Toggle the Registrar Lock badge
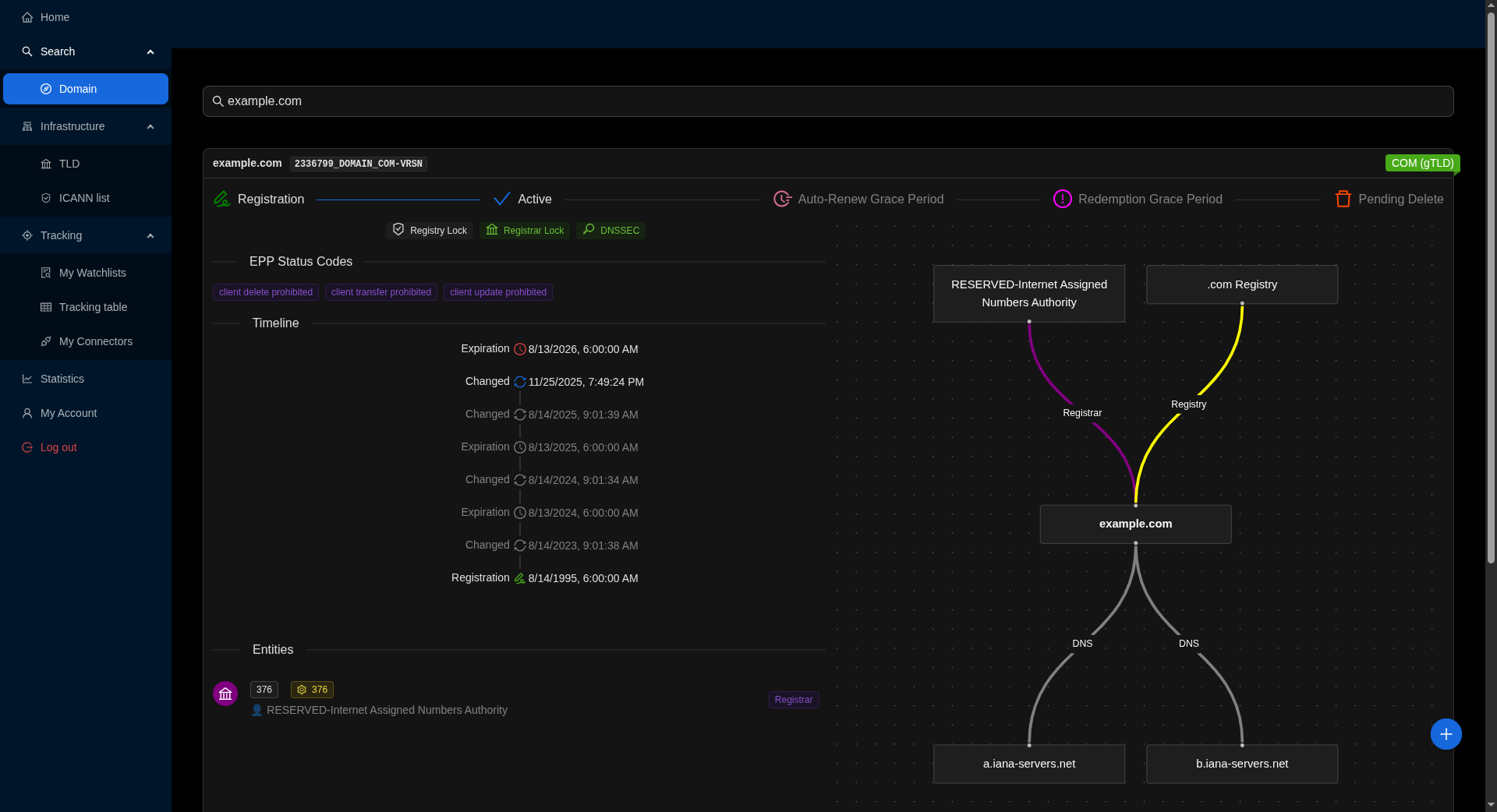 [x=525, y=230]
